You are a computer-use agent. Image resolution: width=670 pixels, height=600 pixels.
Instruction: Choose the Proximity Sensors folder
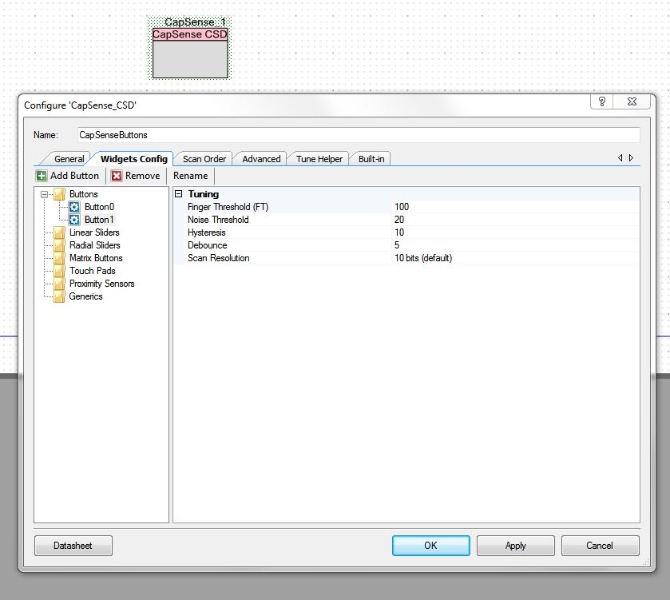[101, 284]
